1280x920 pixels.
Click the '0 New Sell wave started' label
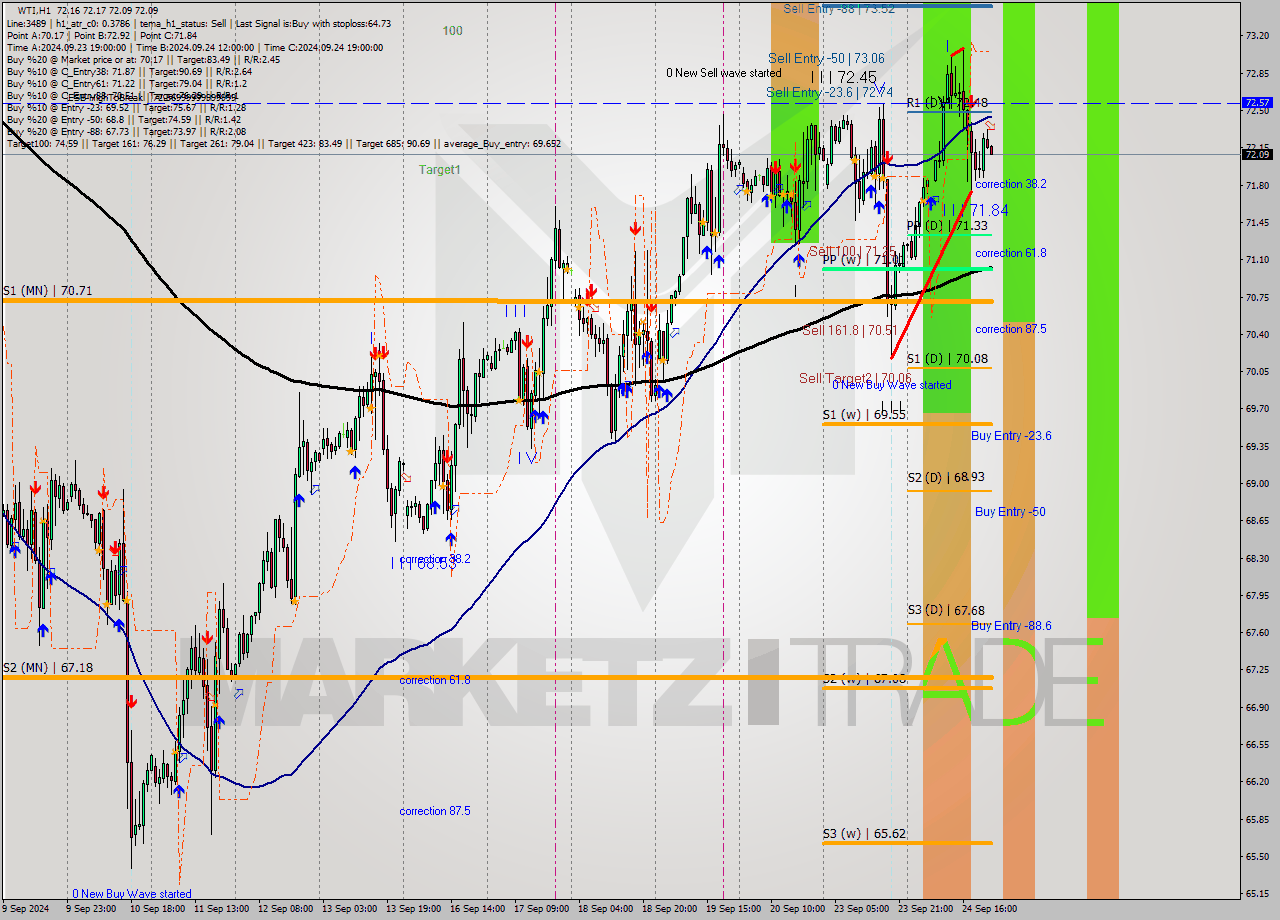[x=724, y=73]
